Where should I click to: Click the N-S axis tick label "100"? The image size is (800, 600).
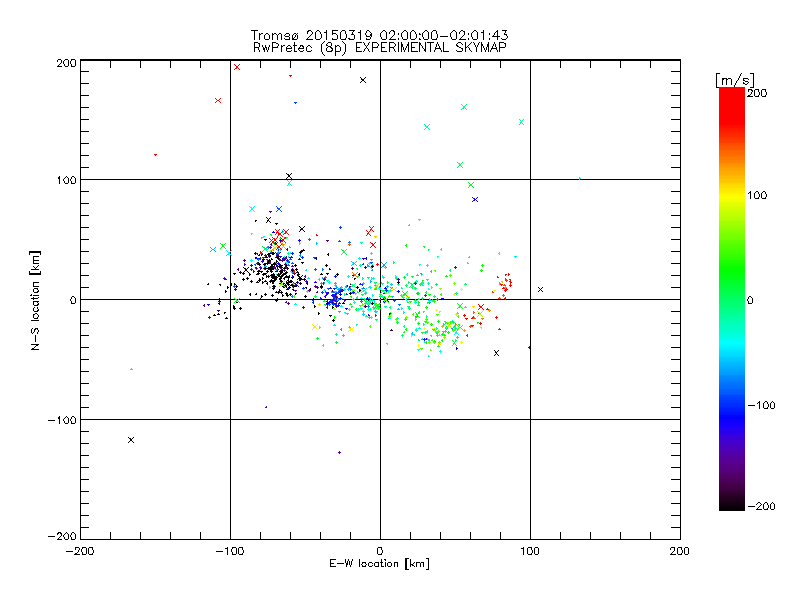tap(66, 180)
